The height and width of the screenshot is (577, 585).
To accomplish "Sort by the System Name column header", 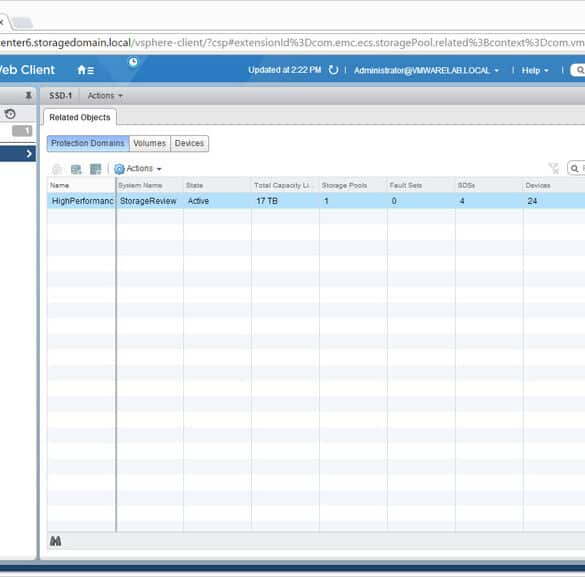I will tap(150, 185).
